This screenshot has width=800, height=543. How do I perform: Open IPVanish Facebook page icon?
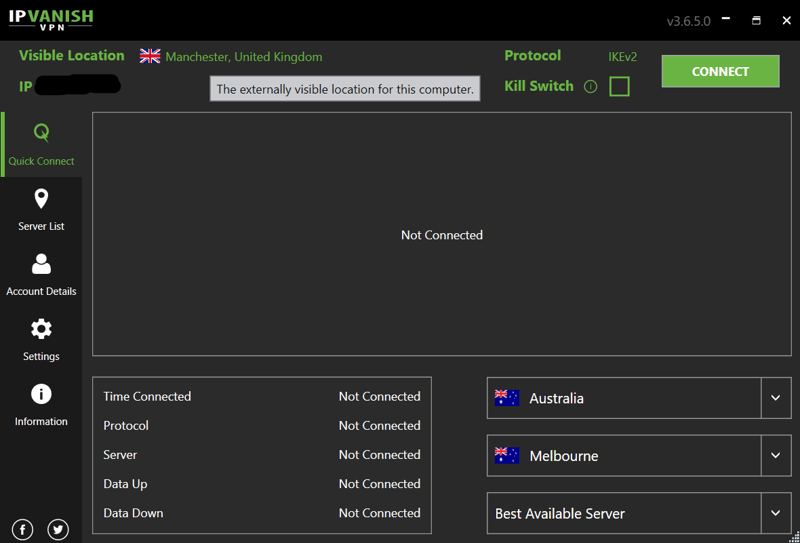click(x=22, y=530)
